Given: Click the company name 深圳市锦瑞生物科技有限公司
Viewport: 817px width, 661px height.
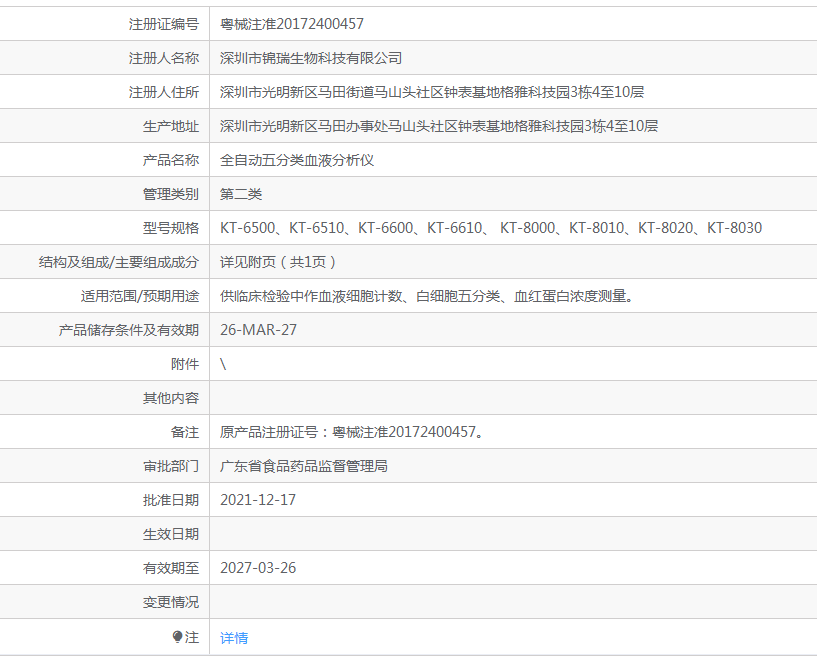Looking at the screenshot, I should coord(311,57).
